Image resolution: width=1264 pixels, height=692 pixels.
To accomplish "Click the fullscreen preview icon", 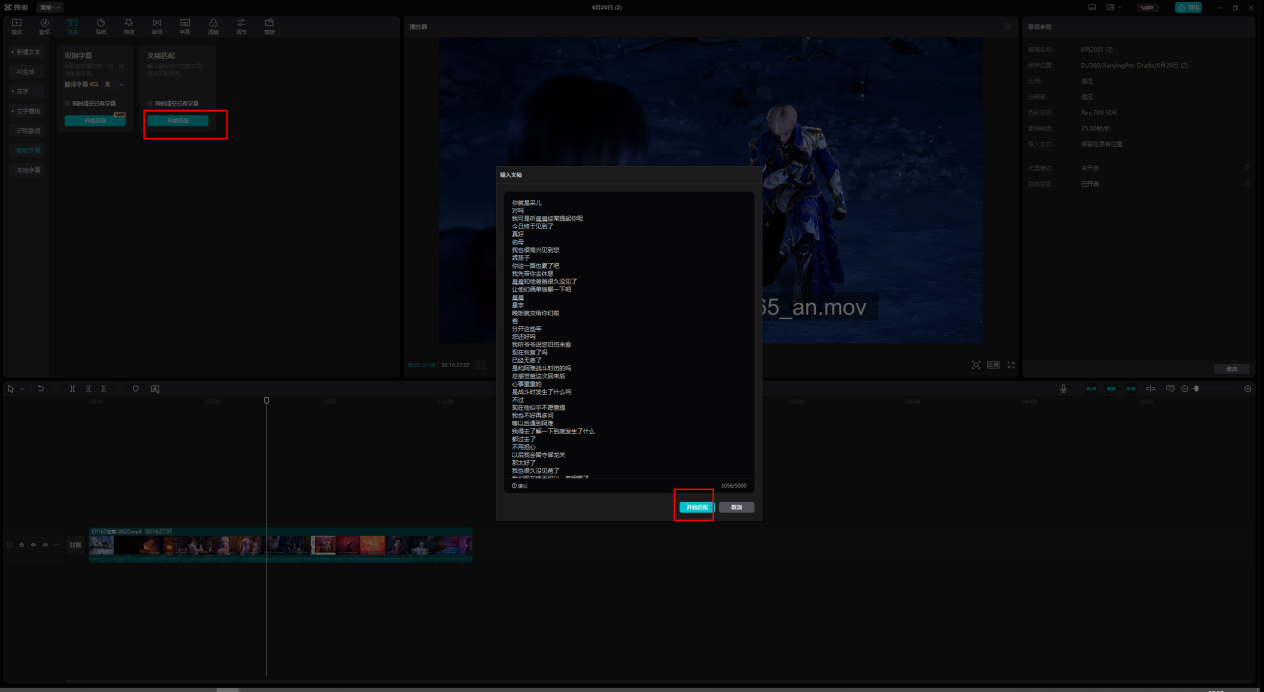I will [x=1011, y=365].
